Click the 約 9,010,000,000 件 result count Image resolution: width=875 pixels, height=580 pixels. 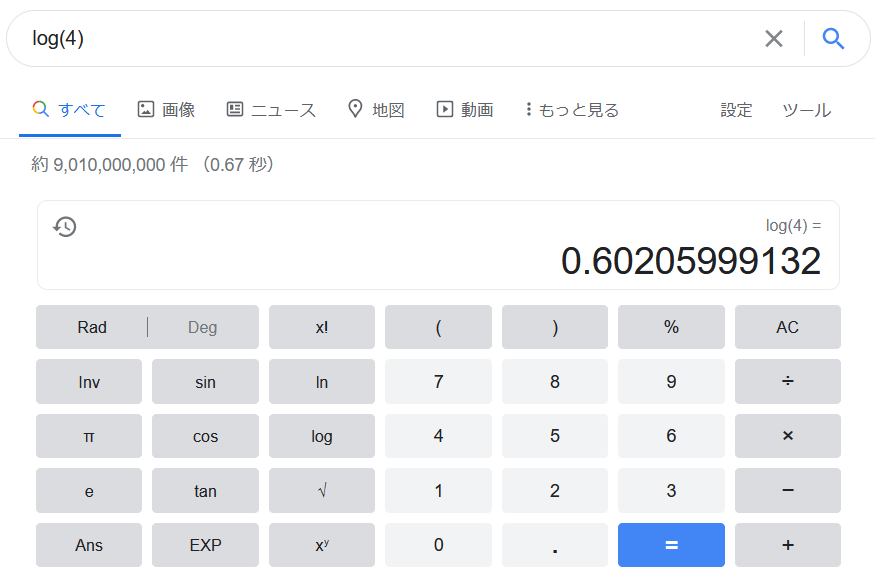coord(110,165)
